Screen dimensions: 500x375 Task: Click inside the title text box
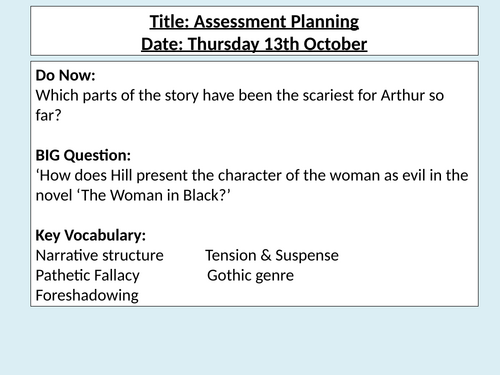254,31
